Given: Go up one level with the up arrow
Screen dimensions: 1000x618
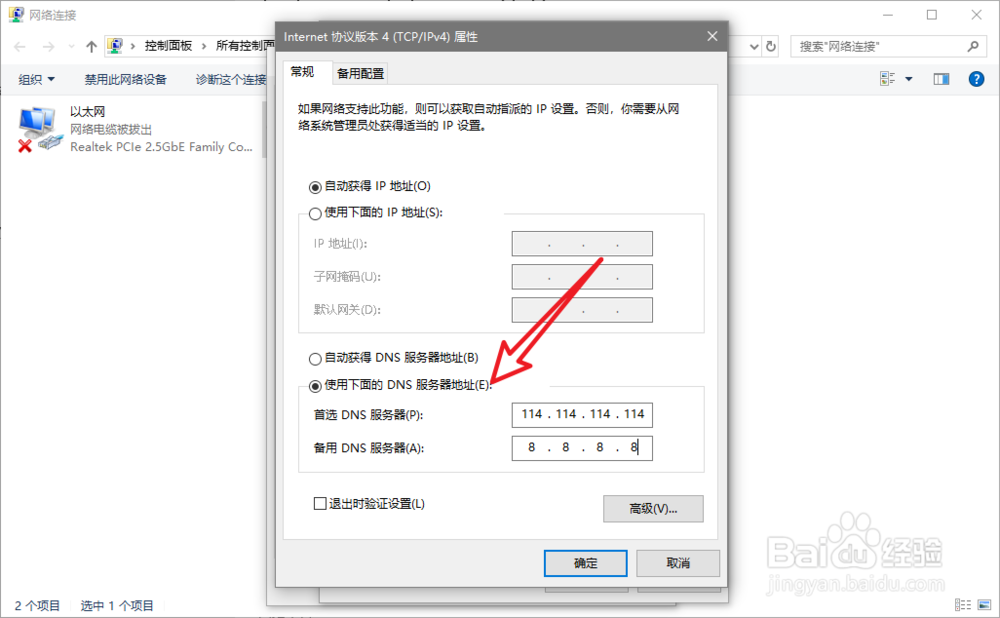Looking at the screenshot, I should pos(91,47).
